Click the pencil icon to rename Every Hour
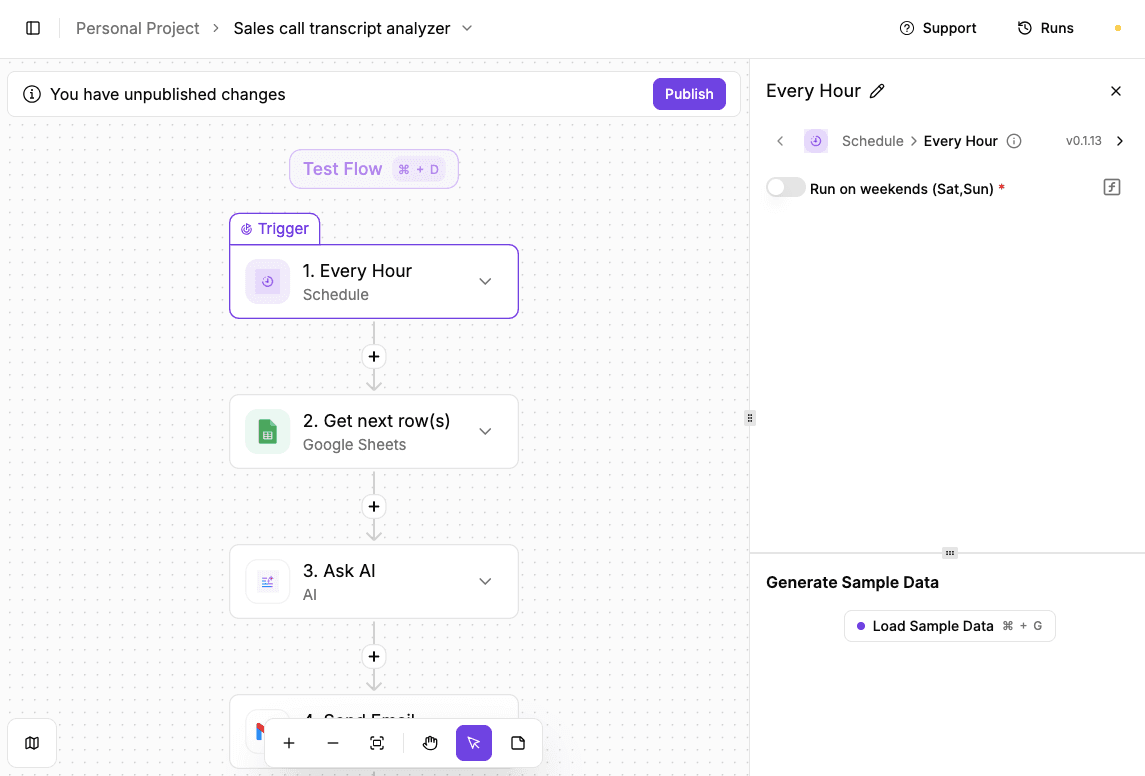1145x776 pixels. coord(878,90)
